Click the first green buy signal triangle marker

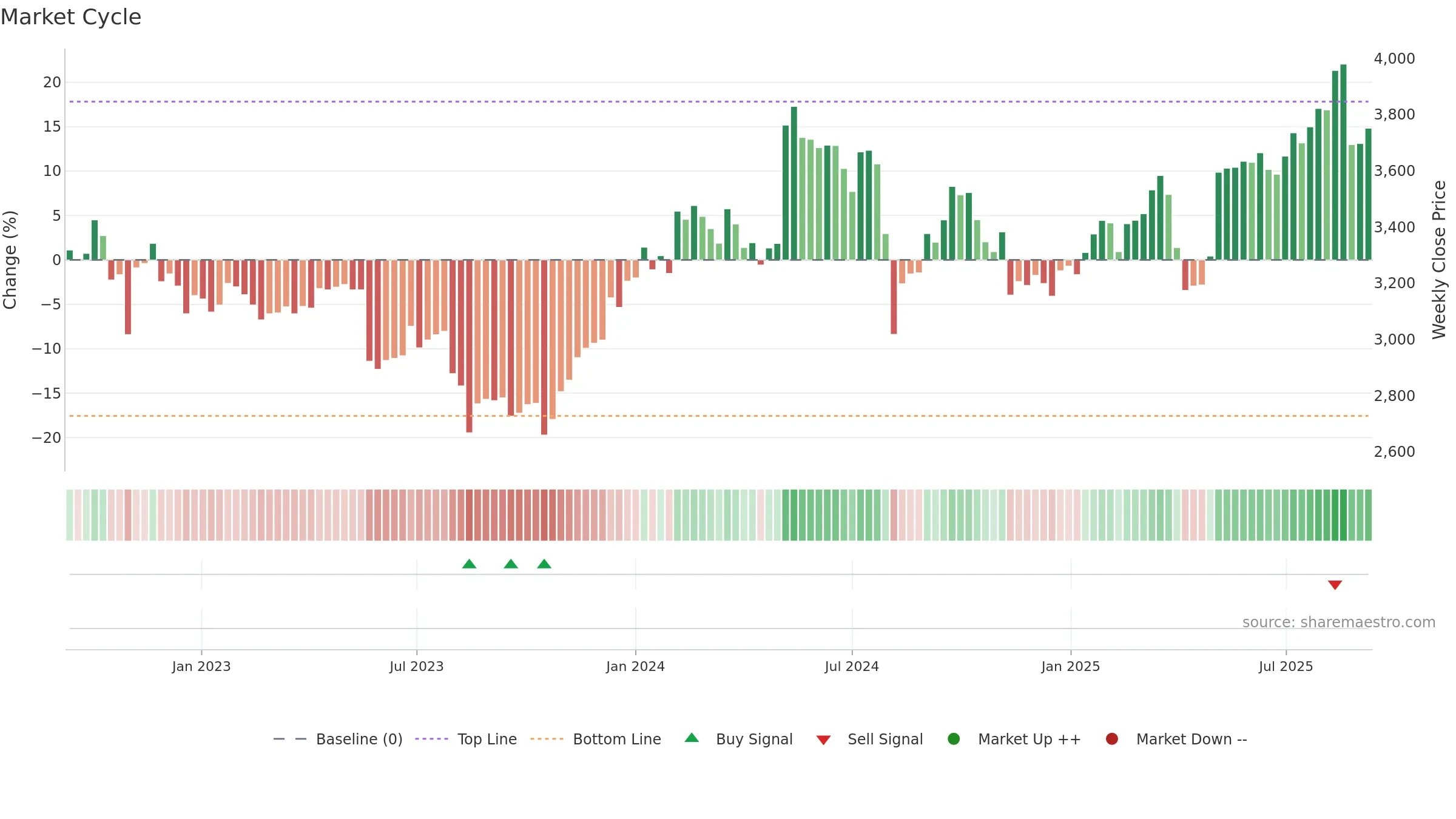[x=469, y=564]
